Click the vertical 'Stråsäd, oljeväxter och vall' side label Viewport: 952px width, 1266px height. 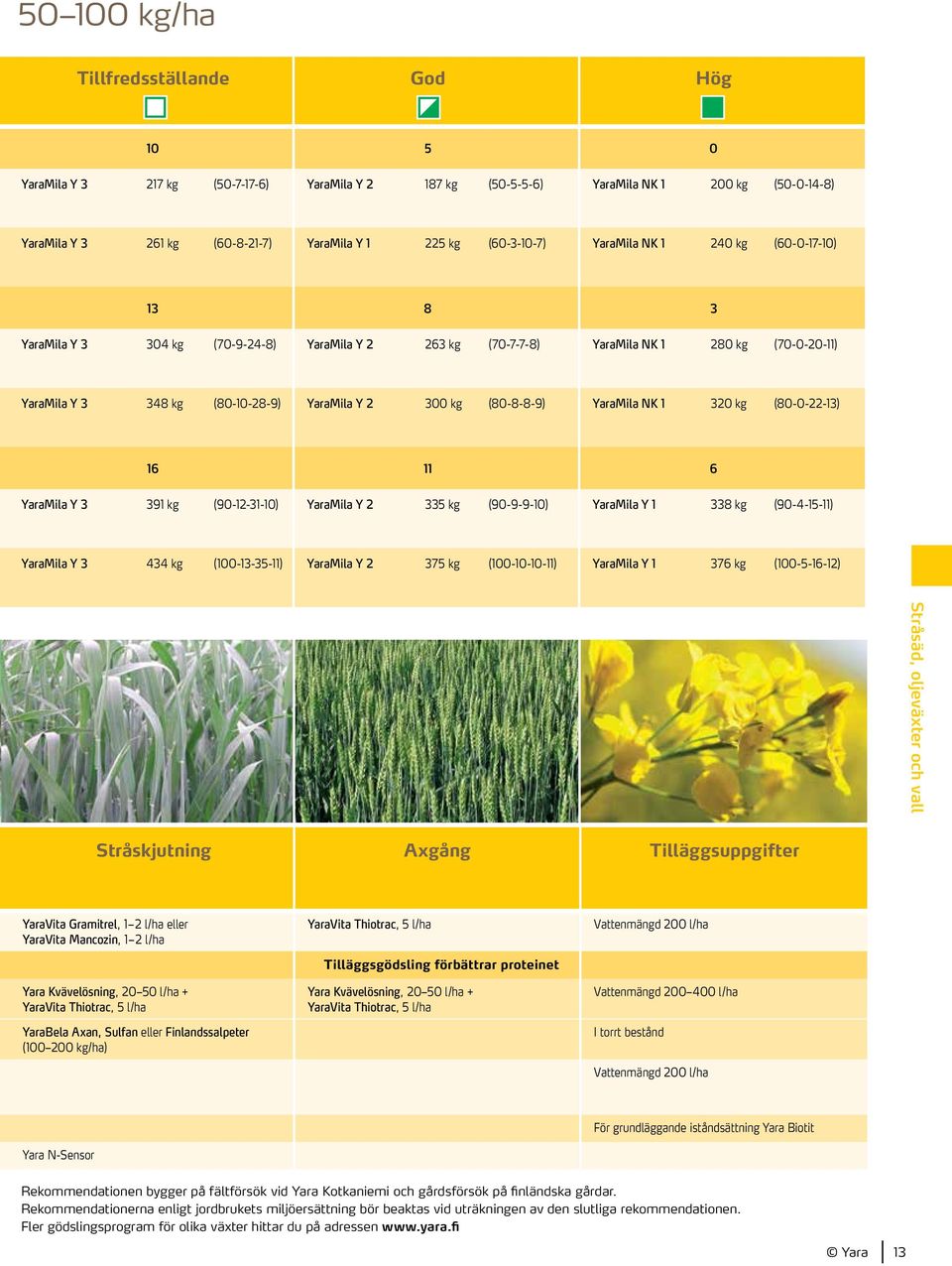pyautogui.click(x=917, y=707)
